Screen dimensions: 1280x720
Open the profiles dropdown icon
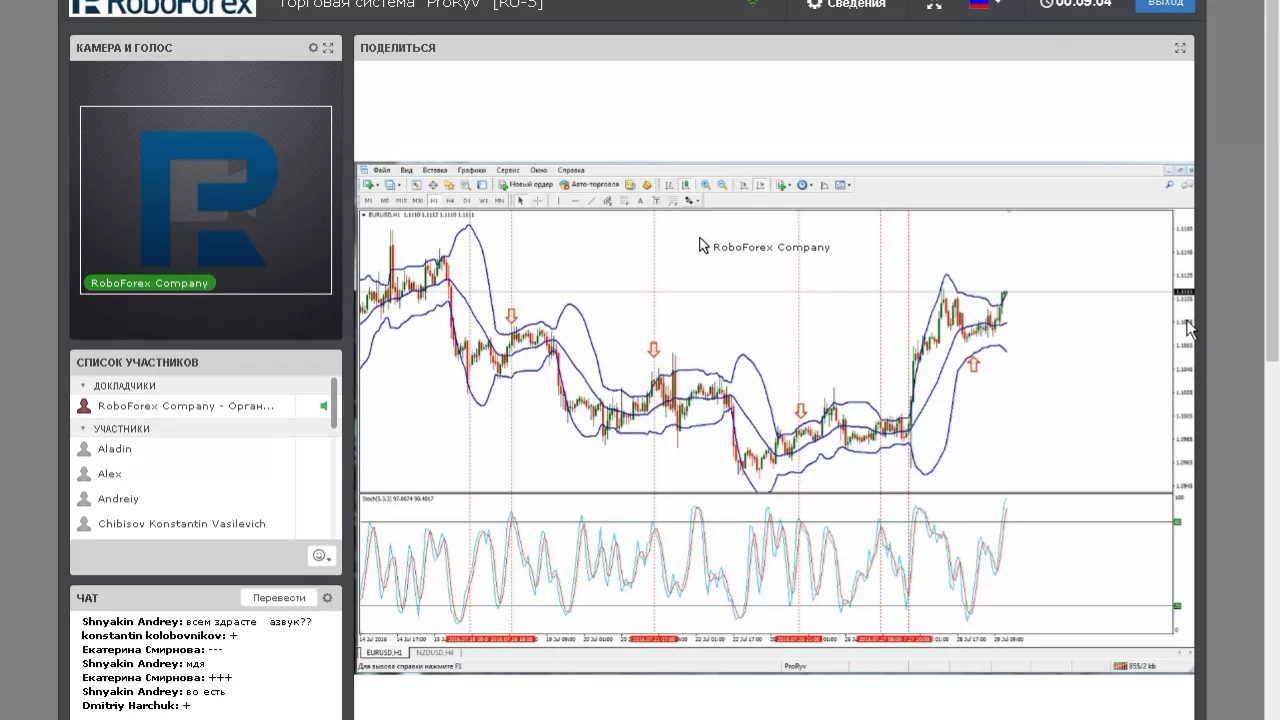(392, 185)
